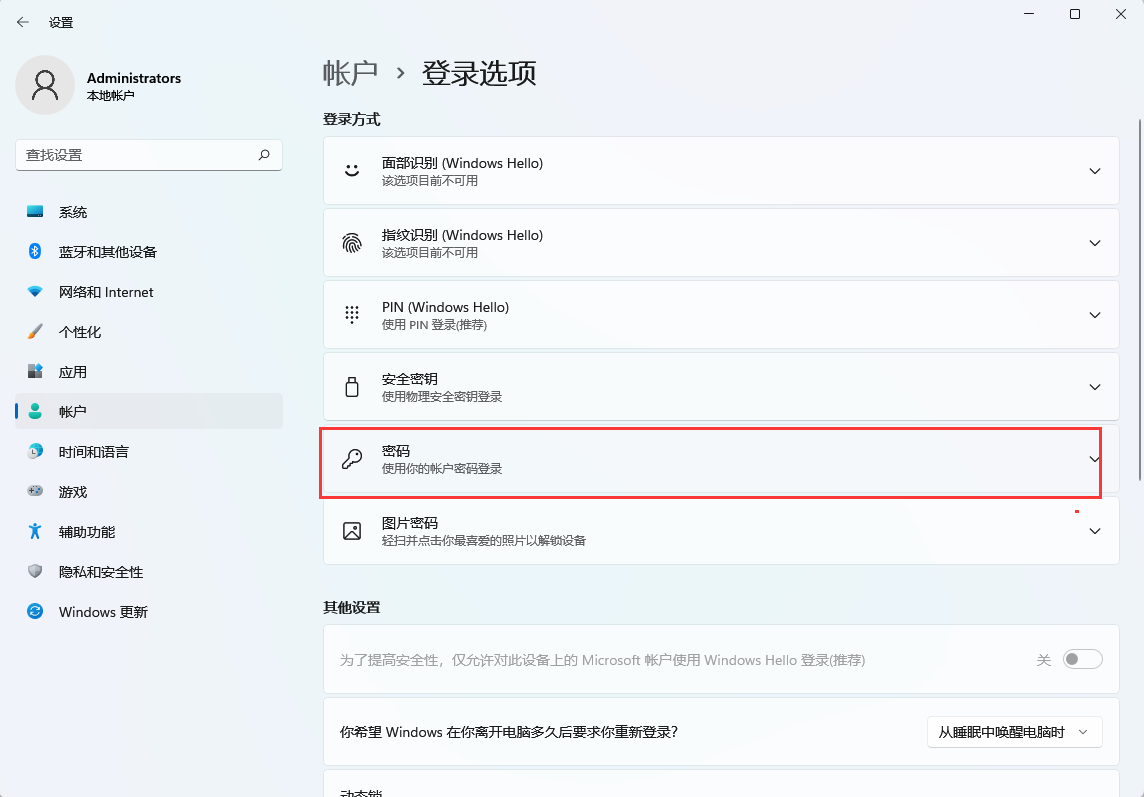Click the 密码 key icon

[x=351, y=458]
